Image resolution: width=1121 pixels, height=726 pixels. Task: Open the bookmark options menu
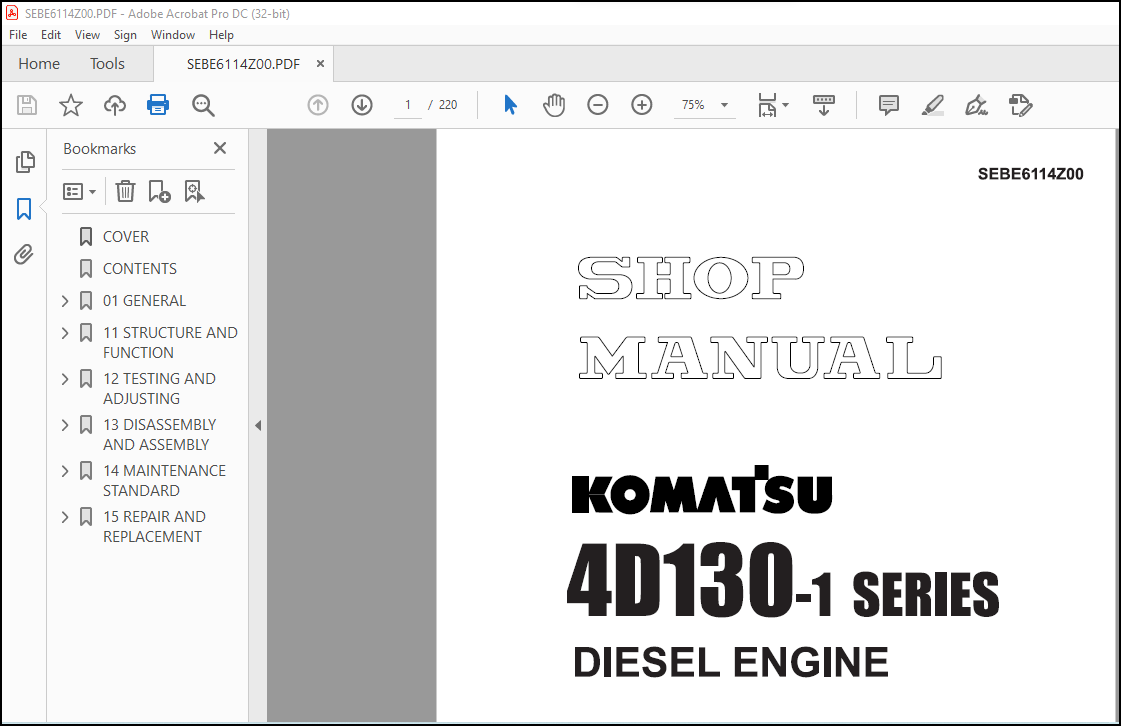(79, 192)
